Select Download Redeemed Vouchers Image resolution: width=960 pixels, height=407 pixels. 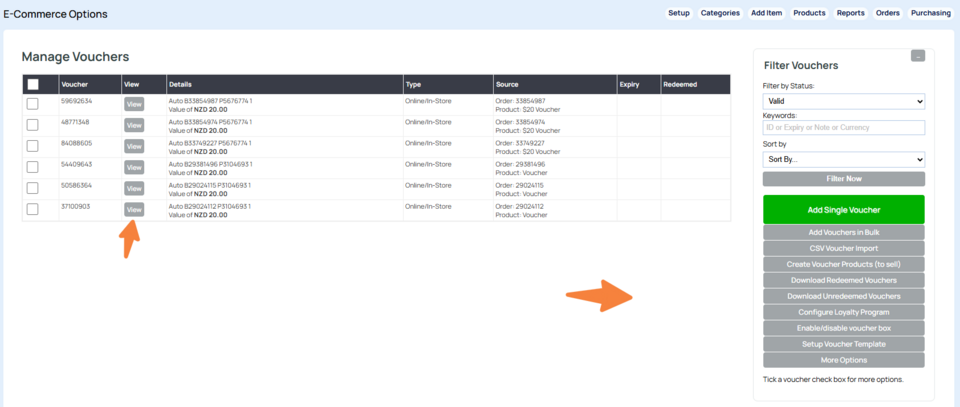[x=843, y=280]
